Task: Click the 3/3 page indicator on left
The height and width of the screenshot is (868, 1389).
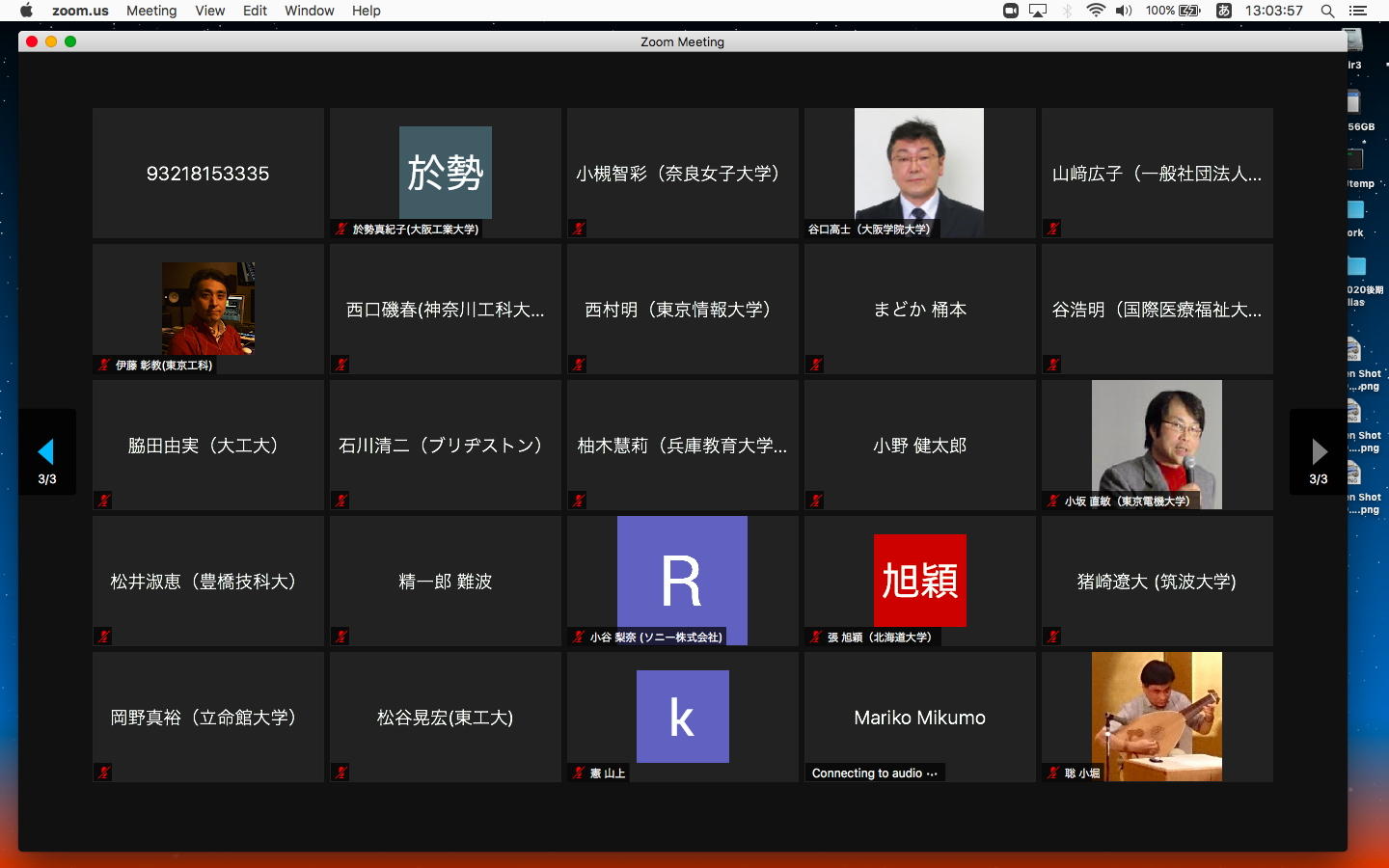Action: coord(47,479)
